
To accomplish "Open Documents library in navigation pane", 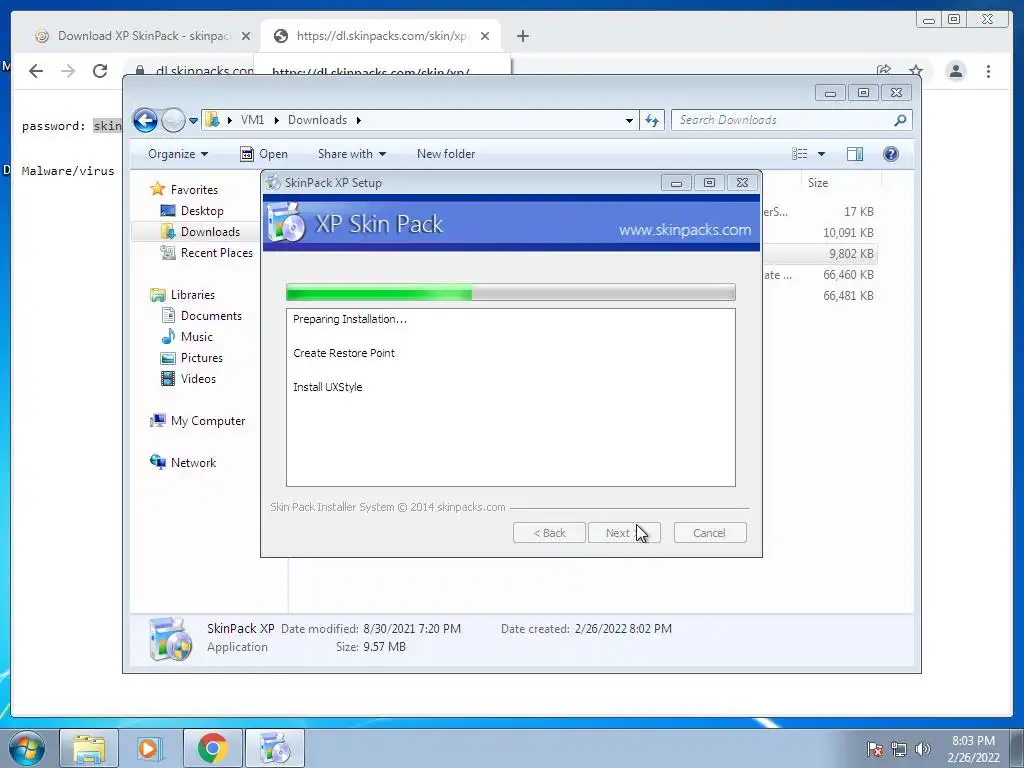I will coord(201,315).
